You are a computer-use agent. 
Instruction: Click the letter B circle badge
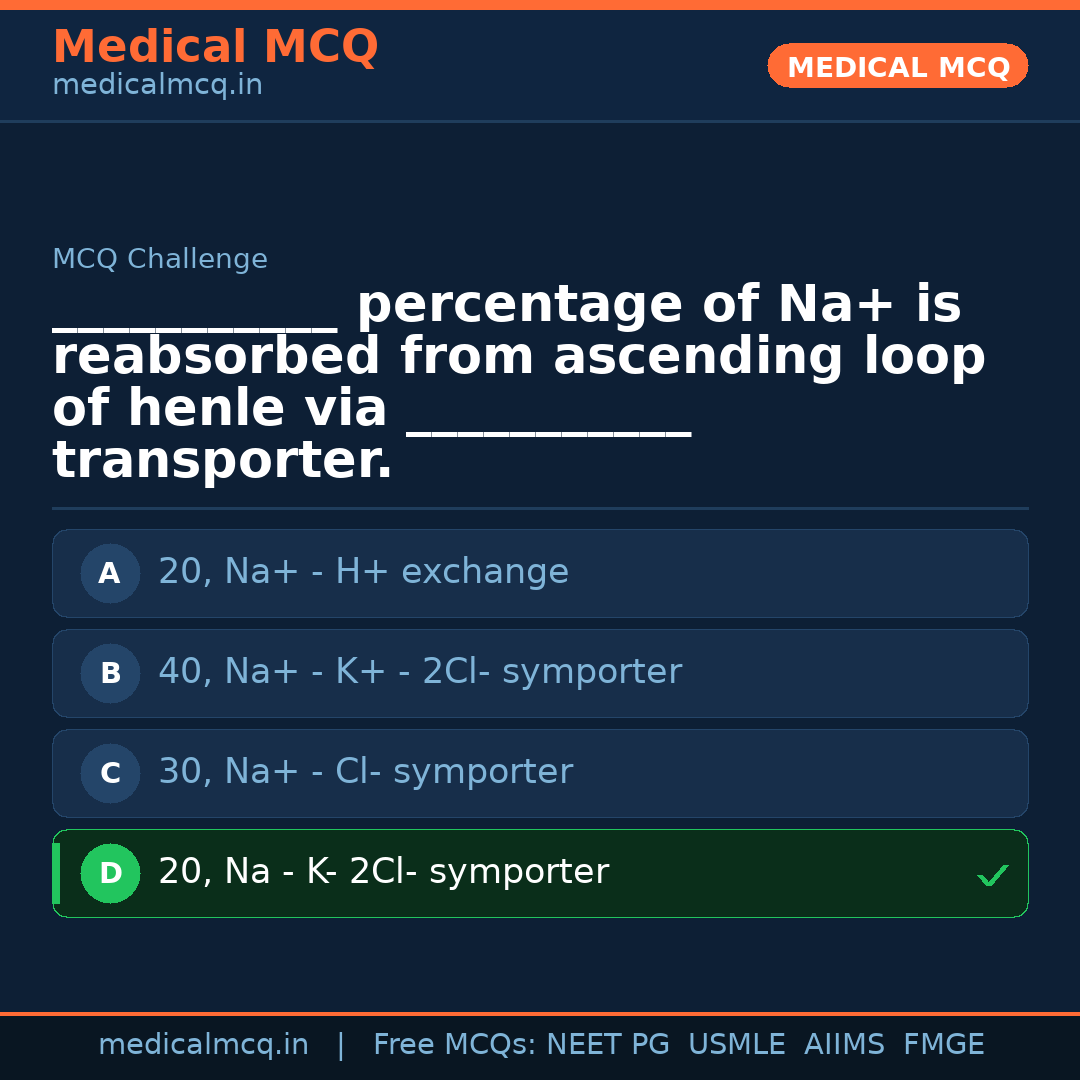point(110,673)
